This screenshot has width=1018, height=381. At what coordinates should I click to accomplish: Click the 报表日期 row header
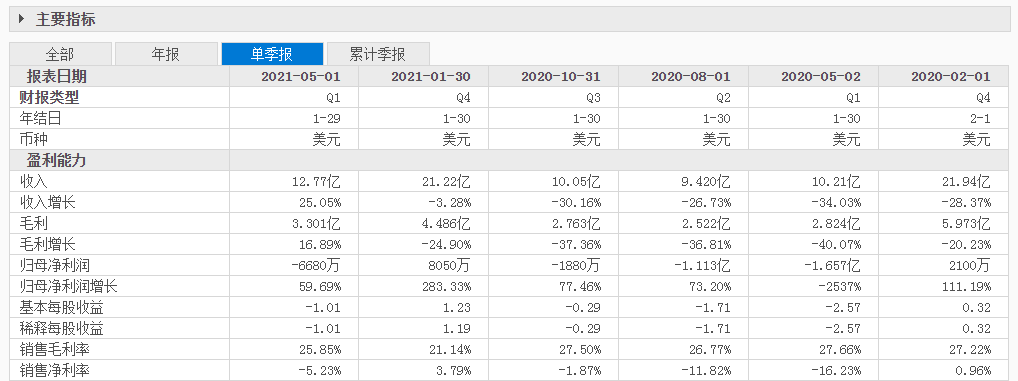click(x=56, y=77)
